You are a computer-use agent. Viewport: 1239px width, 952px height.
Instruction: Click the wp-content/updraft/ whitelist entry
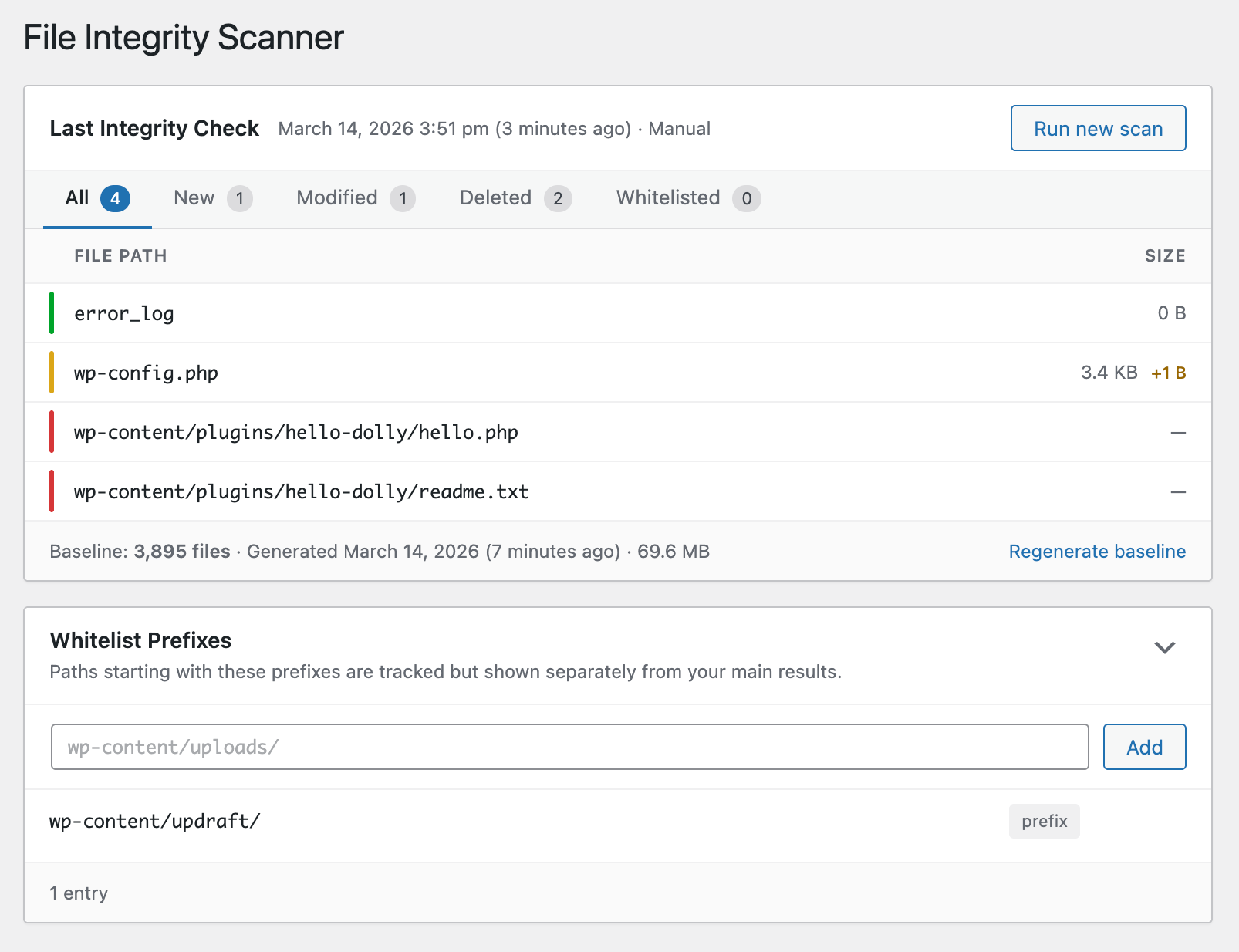(x=155, y=821)
